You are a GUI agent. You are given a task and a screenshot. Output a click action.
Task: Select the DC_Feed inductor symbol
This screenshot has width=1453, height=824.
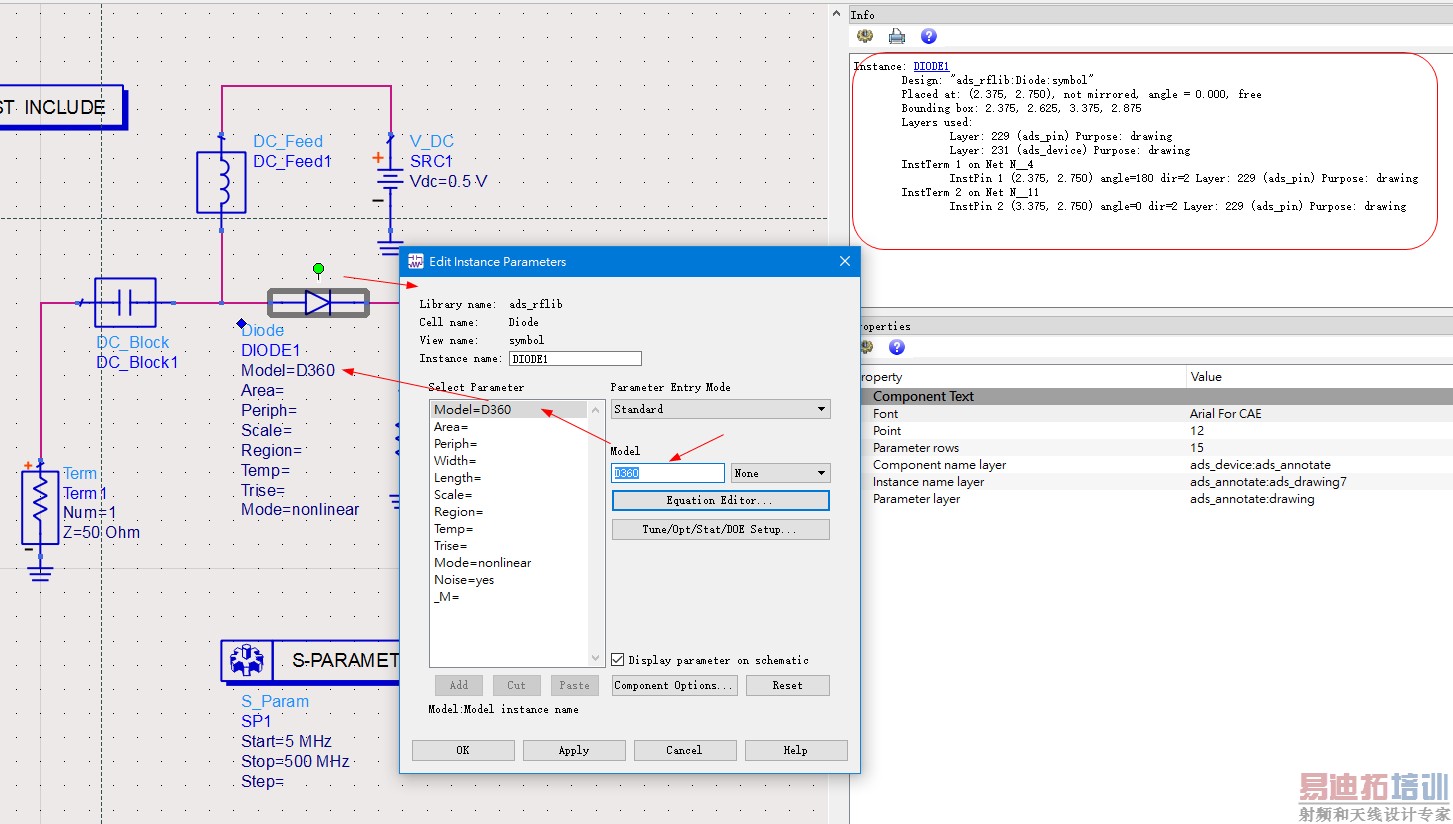221,182
